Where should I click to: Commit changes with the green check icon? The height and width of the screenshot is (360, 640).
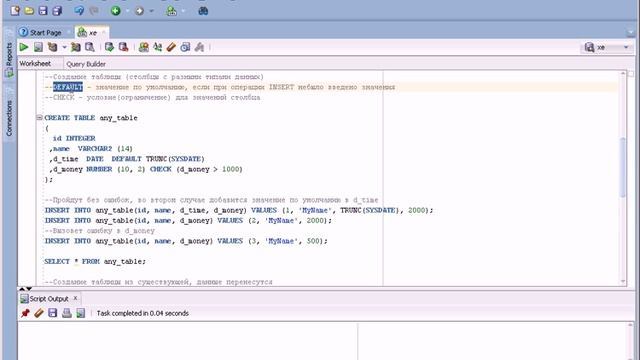point(109,47)
